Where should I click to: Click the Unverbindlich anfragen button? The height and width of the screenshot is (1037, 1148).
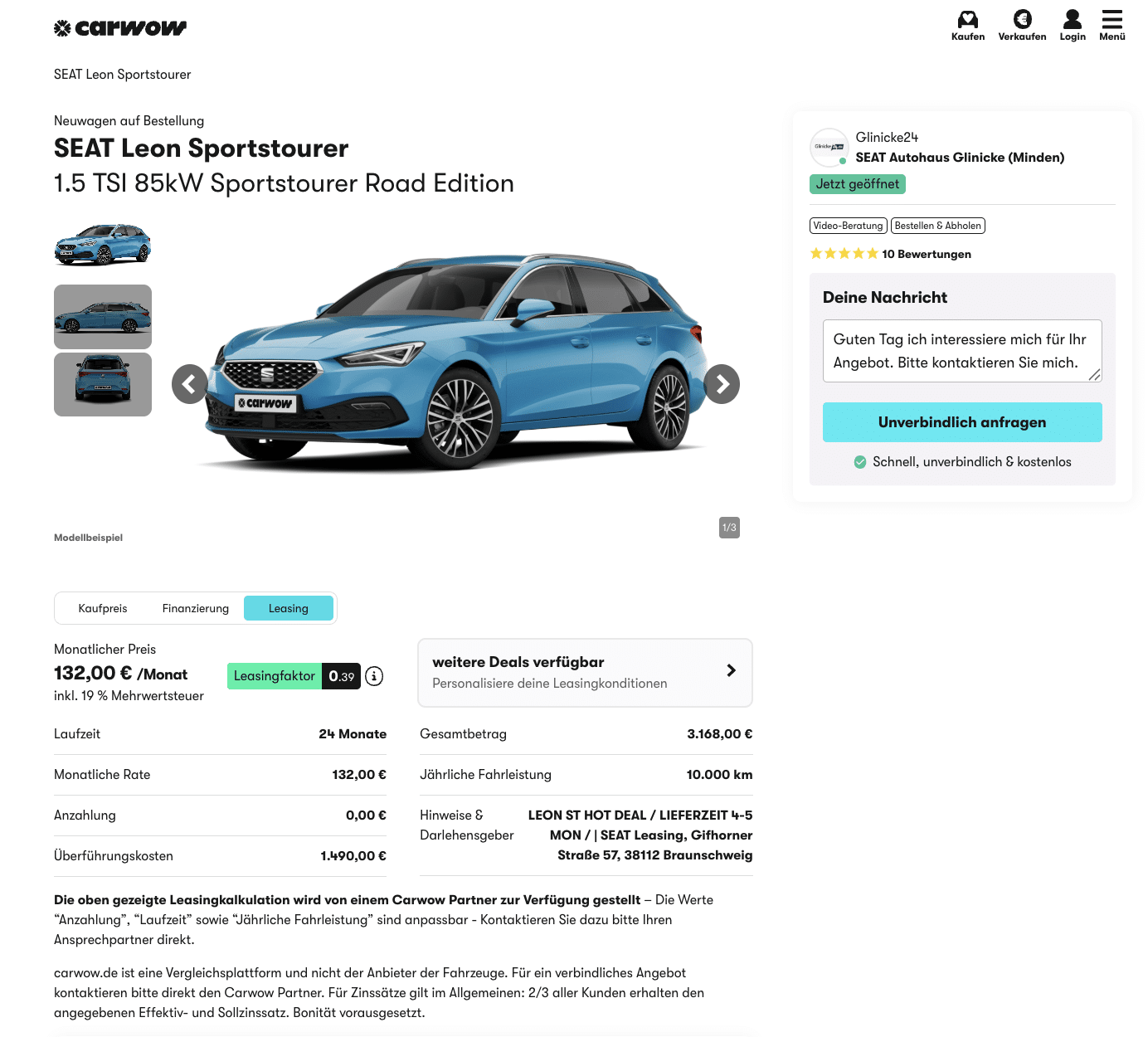[x=962, y=422]
